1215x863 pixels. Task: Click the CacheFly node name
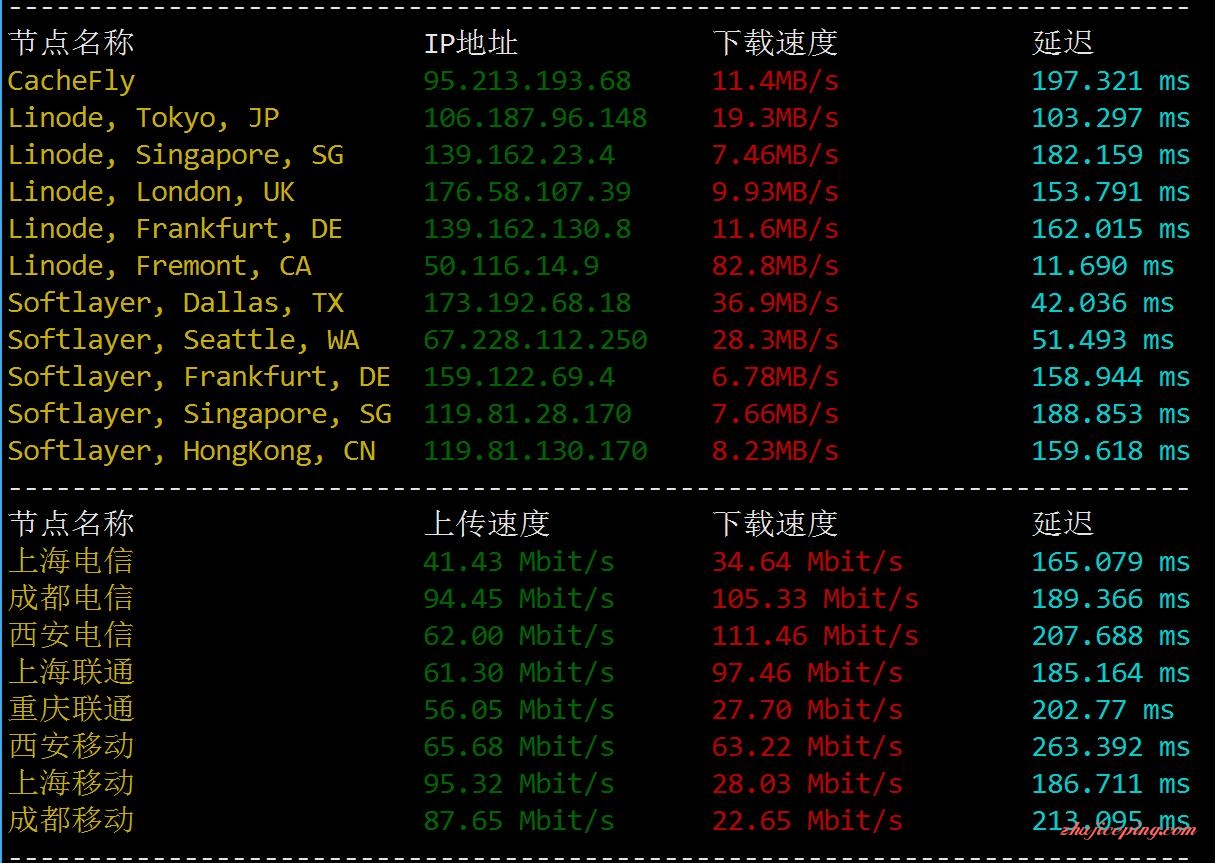tap(71, 81)
